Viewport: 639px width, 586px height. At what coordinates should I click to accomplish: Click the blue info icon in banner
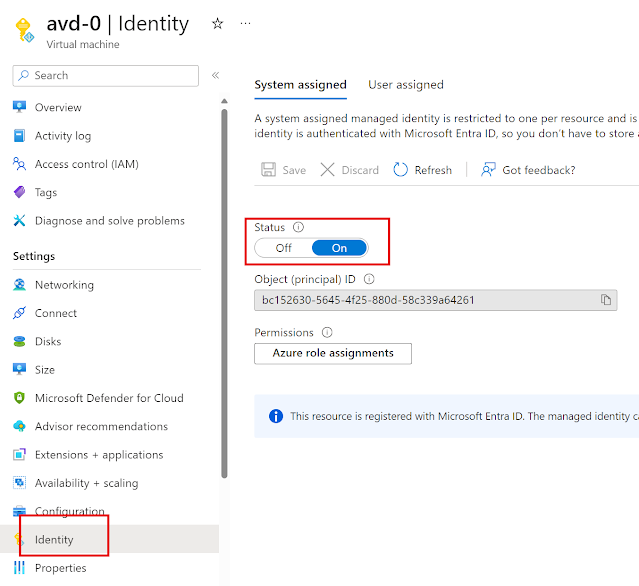pos(276,416)
